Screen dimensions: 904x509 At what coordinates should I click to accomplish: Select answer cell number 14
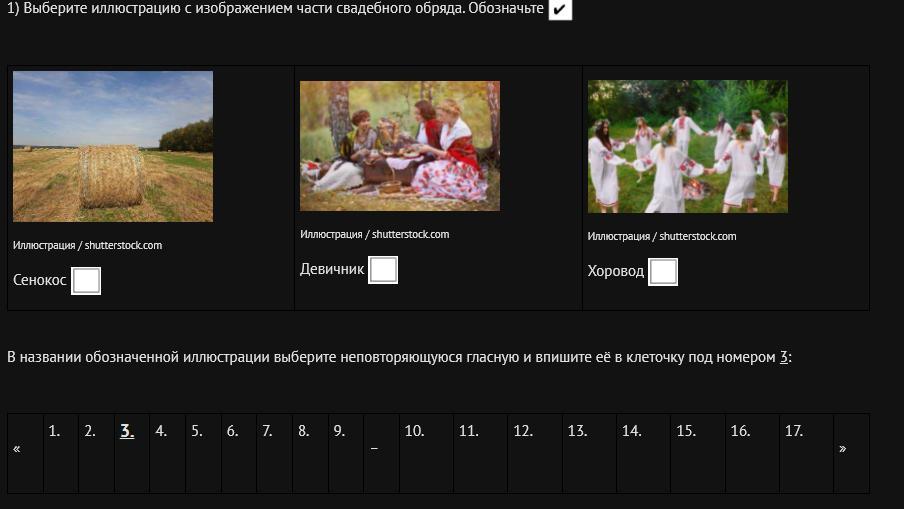(644, 453)
